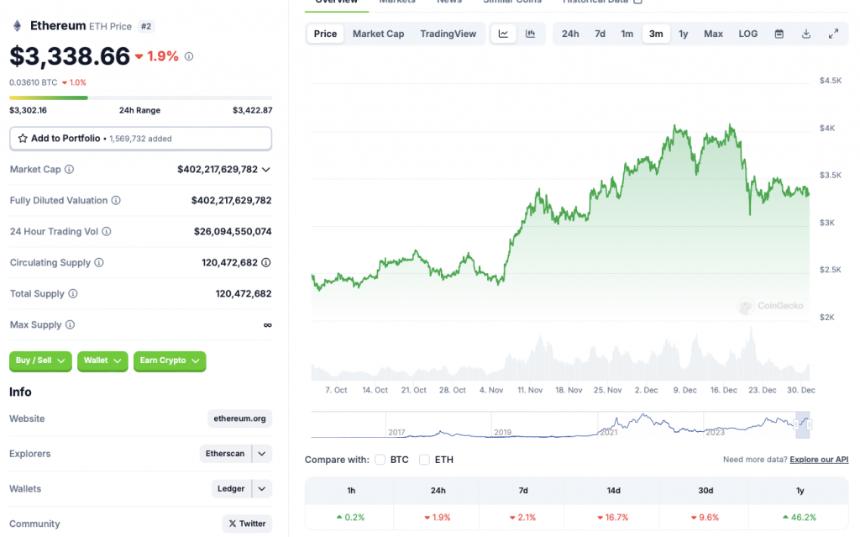The image size is (860, 537).
Task: Switch to the TradingView tab
Action: click(448, 34)
